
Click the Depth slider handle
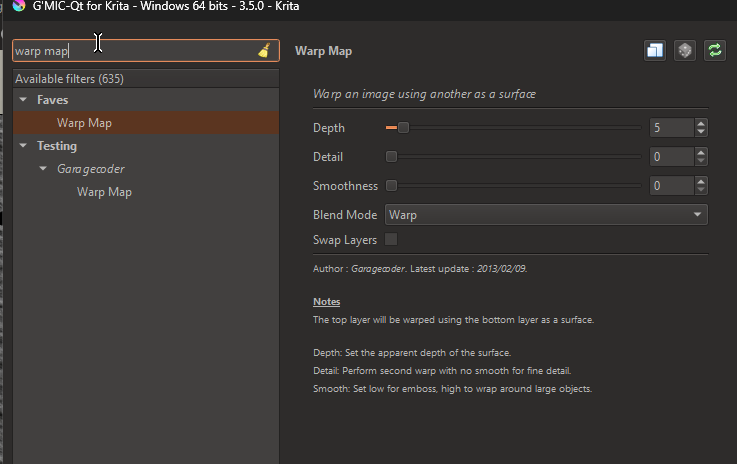[402, 128]
